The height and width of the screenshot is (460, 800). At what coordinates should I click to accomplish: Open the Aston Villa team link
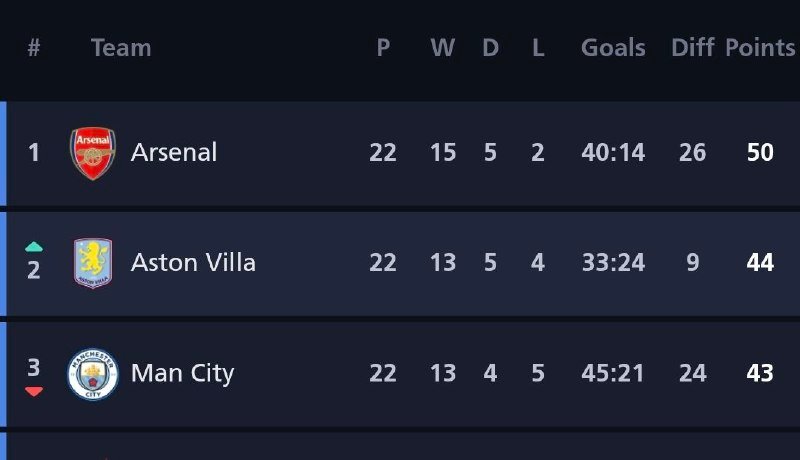(x=193, y=263)
